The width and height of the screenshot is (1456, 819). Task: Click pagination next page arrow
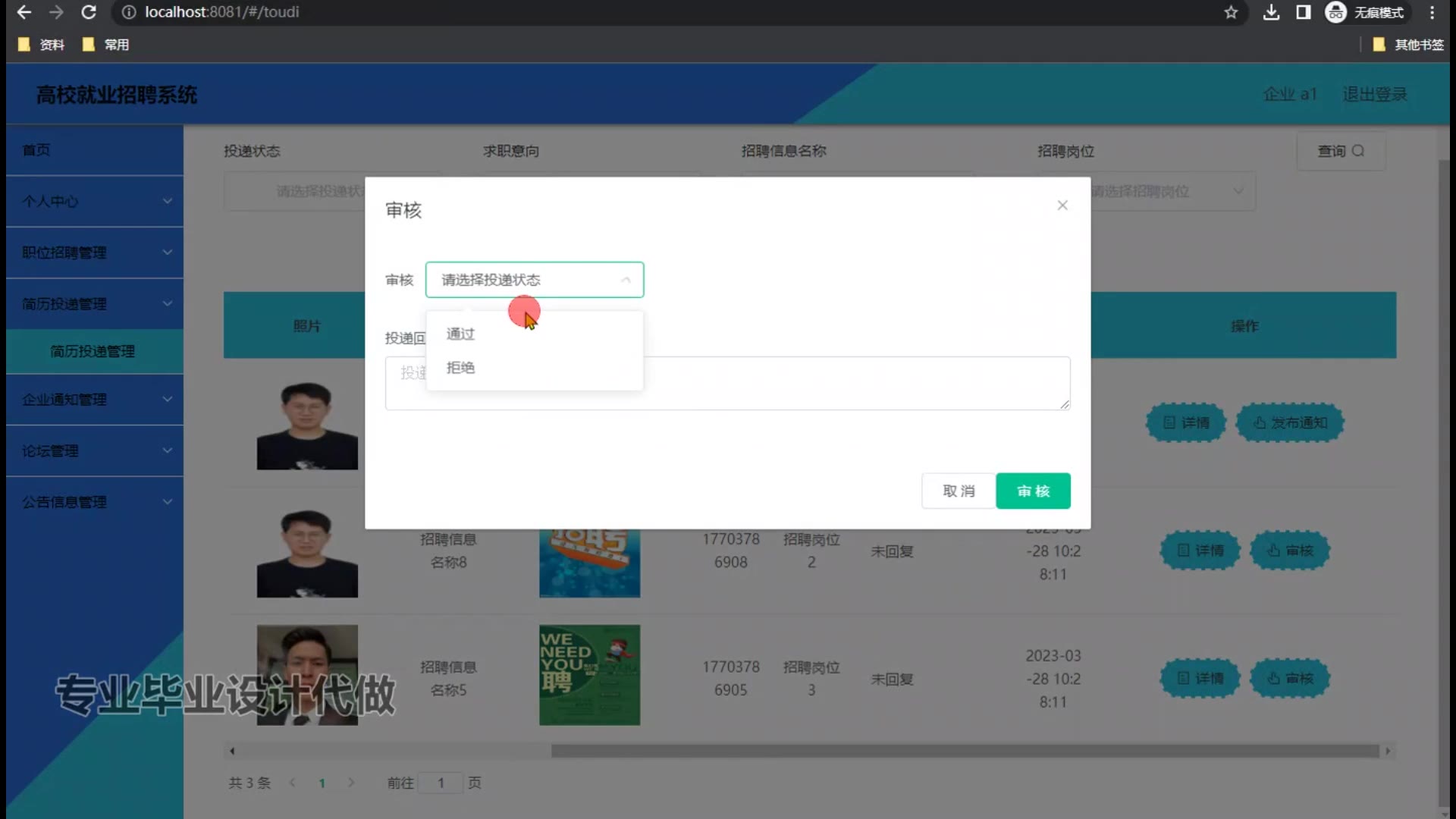tap(351, 783)
